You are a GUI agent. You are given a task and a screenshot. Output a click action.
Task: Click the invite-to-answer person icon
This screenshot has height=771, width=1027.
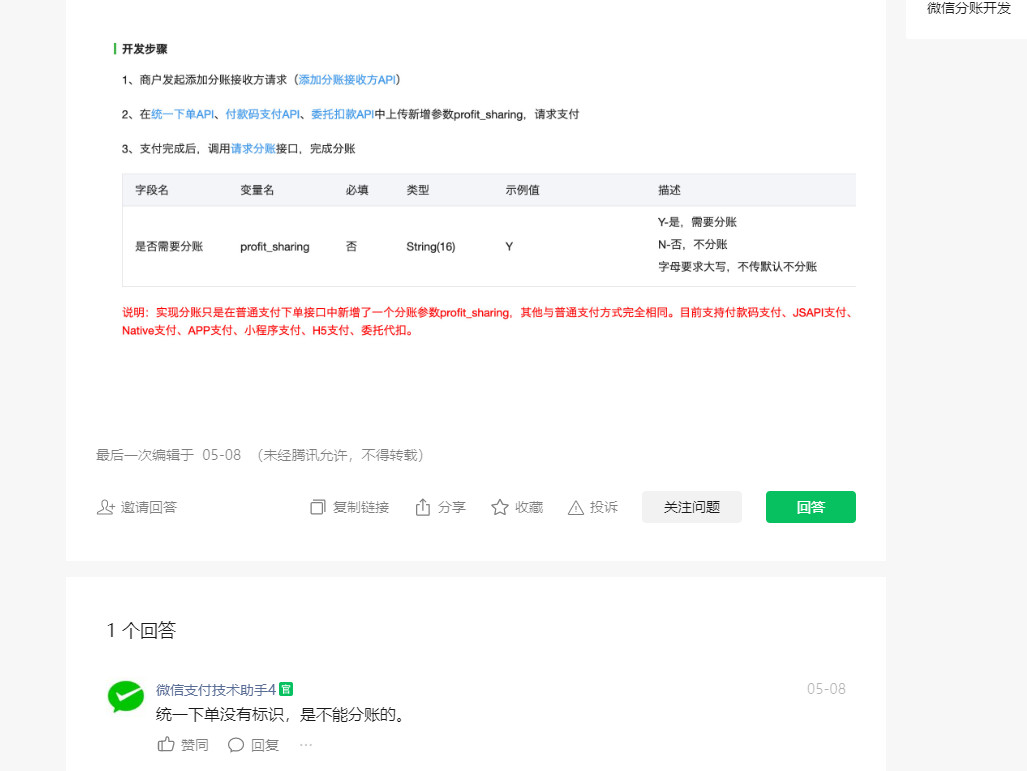pyautogui.click(x=105, y=507)
